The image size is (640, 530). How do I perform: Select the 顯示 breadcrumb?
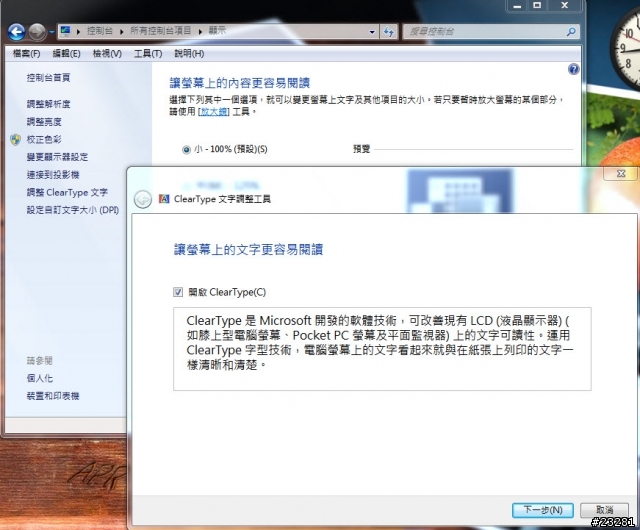(217, 31)
